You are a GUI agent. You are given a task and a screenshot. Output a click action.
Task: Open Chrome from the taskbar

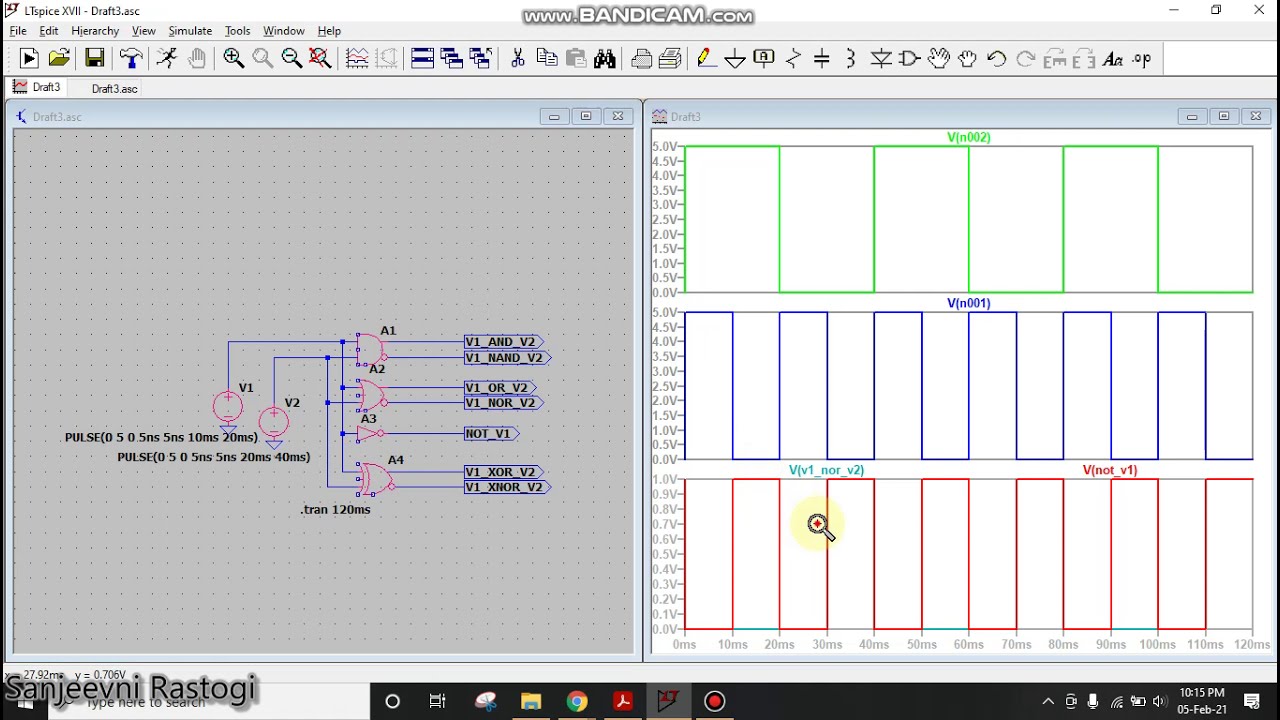(577, 701)
